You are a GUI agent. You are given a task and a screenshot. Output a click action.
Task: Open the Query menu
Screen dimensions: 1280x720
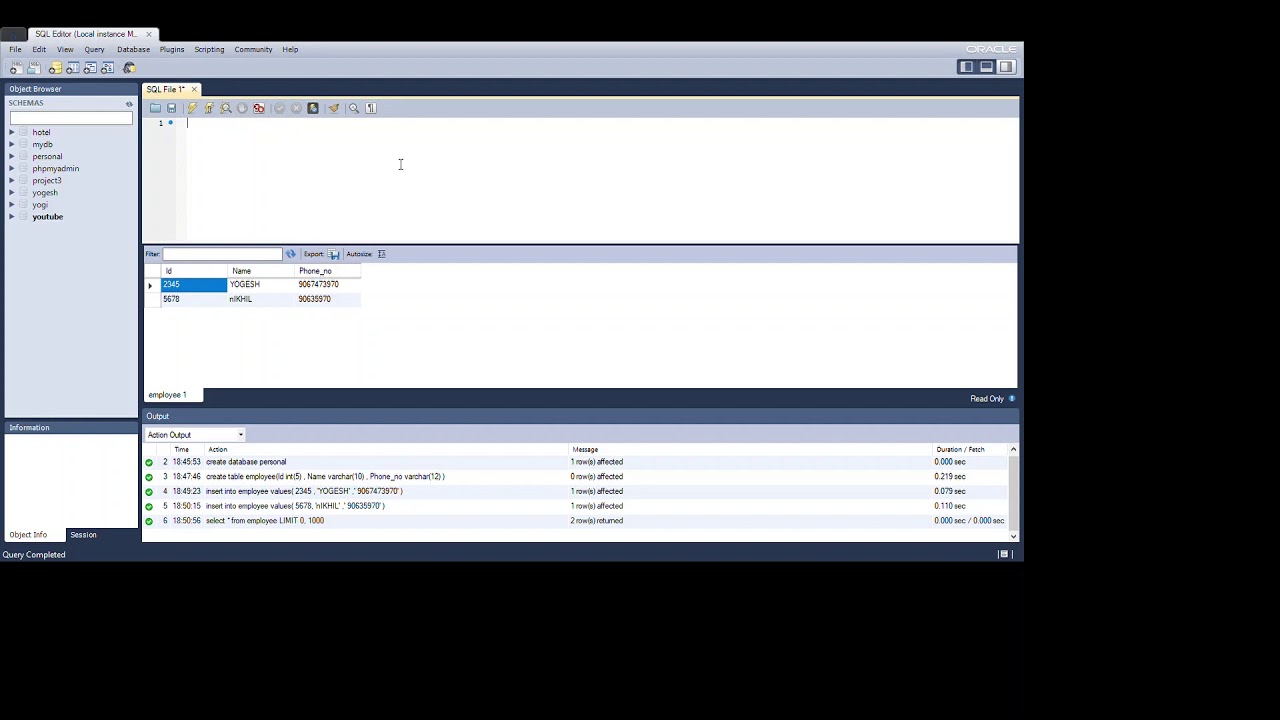94,49
